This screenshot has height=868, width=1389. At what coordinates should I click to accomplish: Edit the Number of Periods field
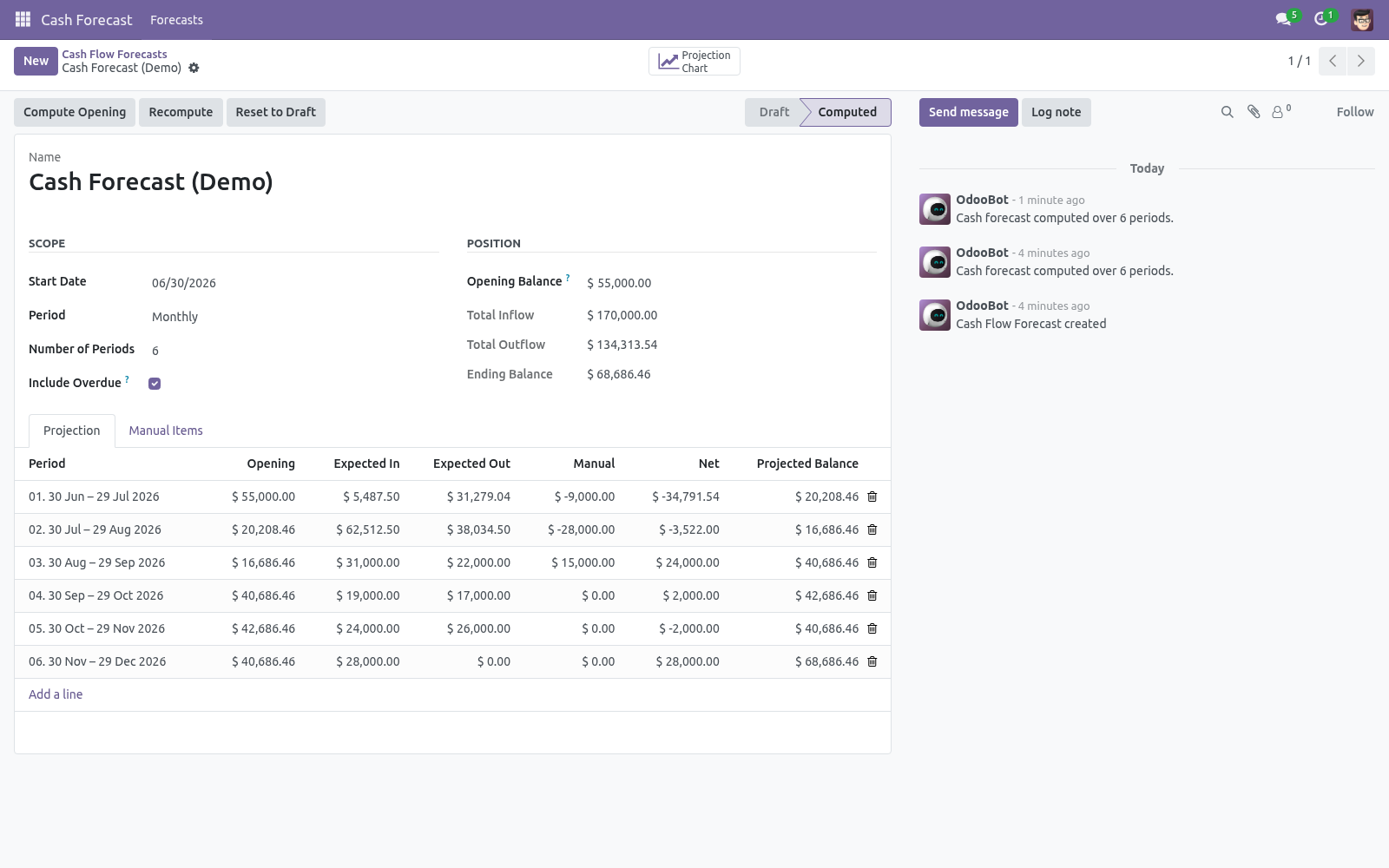point(294,351)
